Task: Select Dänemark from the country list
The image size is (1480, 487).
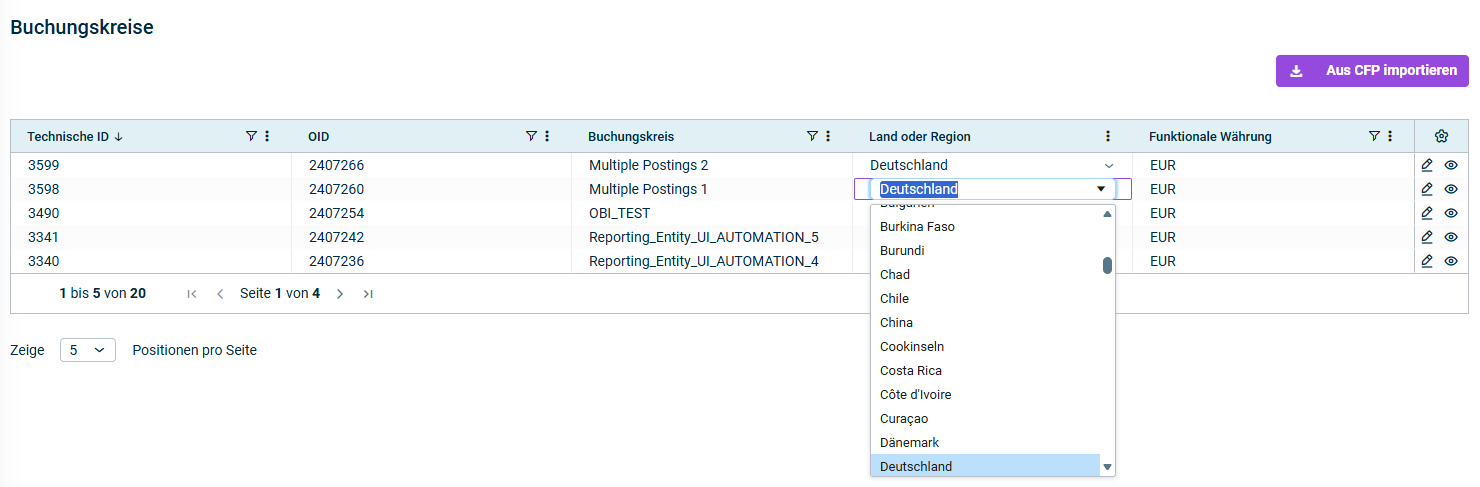Action: pos(909,442)
